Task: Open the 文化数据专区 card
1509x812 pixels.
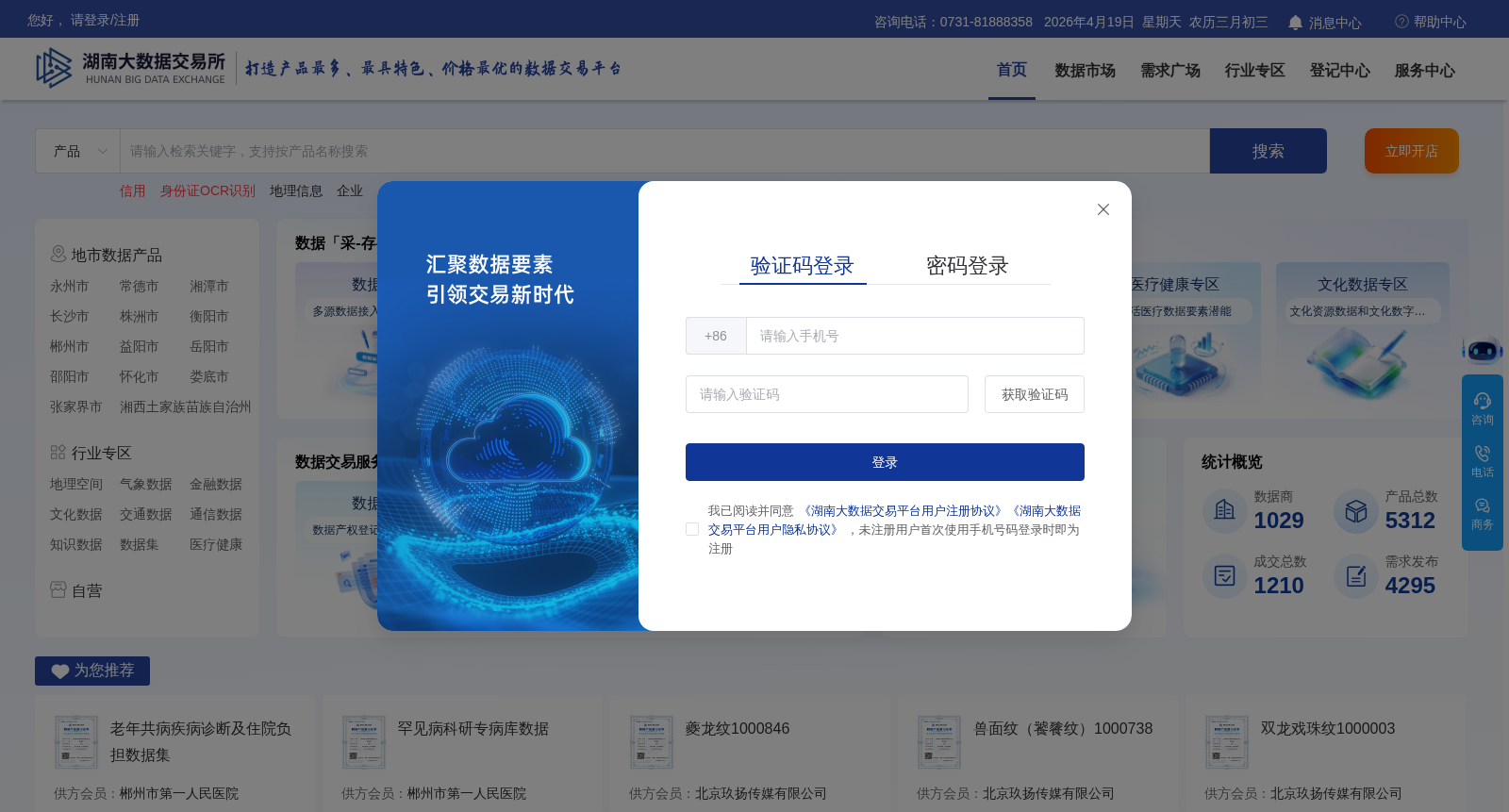Action: pyautogui.click(x=1363, y=331)
